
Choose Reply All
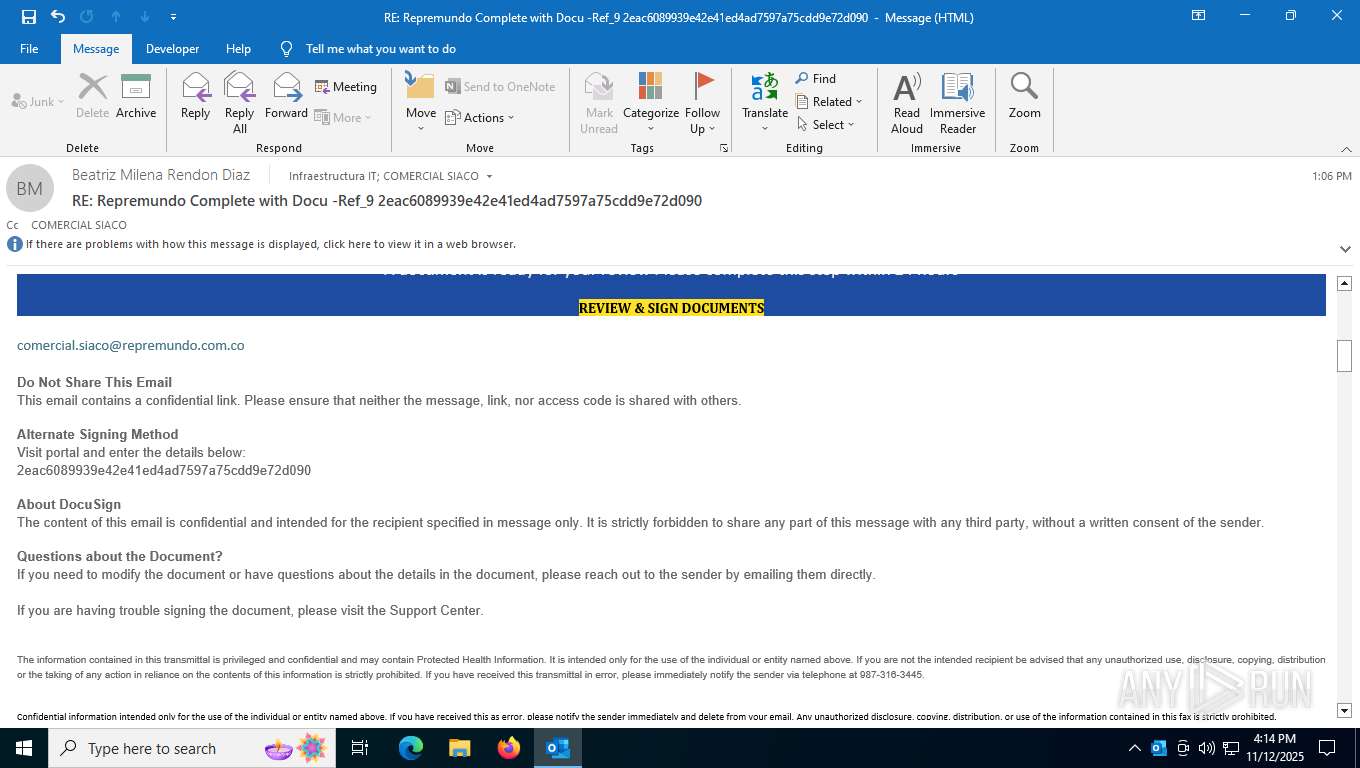[239, 102]
